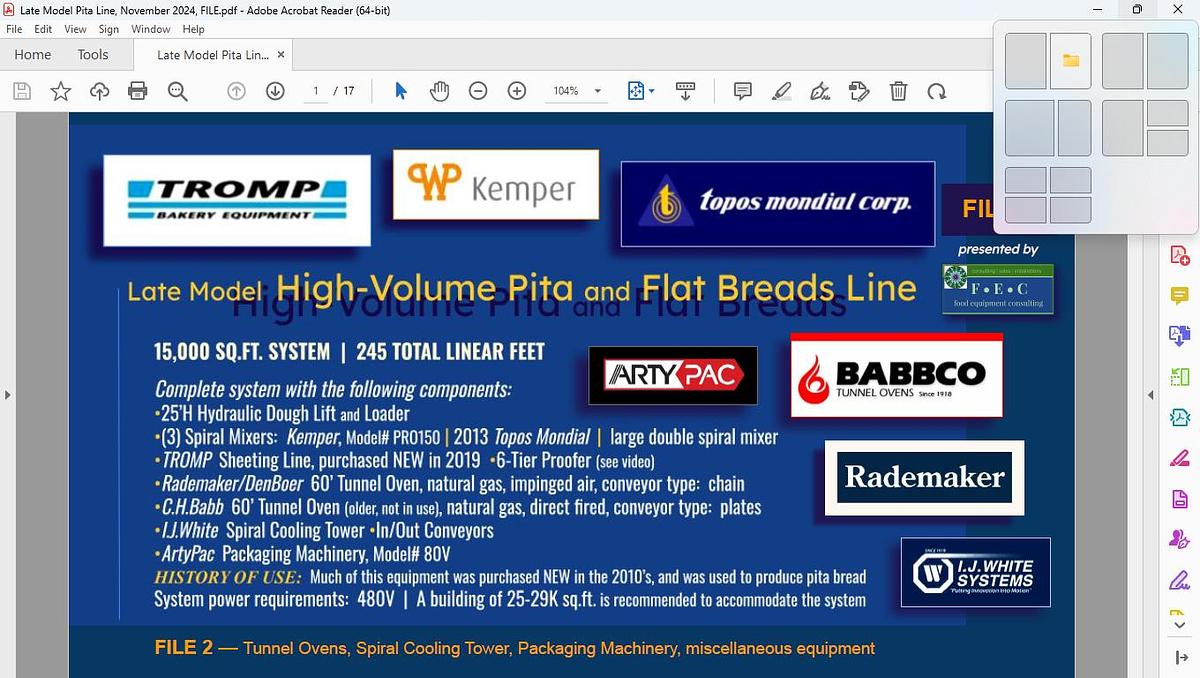Go to the Home tab
This screenshot has width=1200, height=678.
33,55
